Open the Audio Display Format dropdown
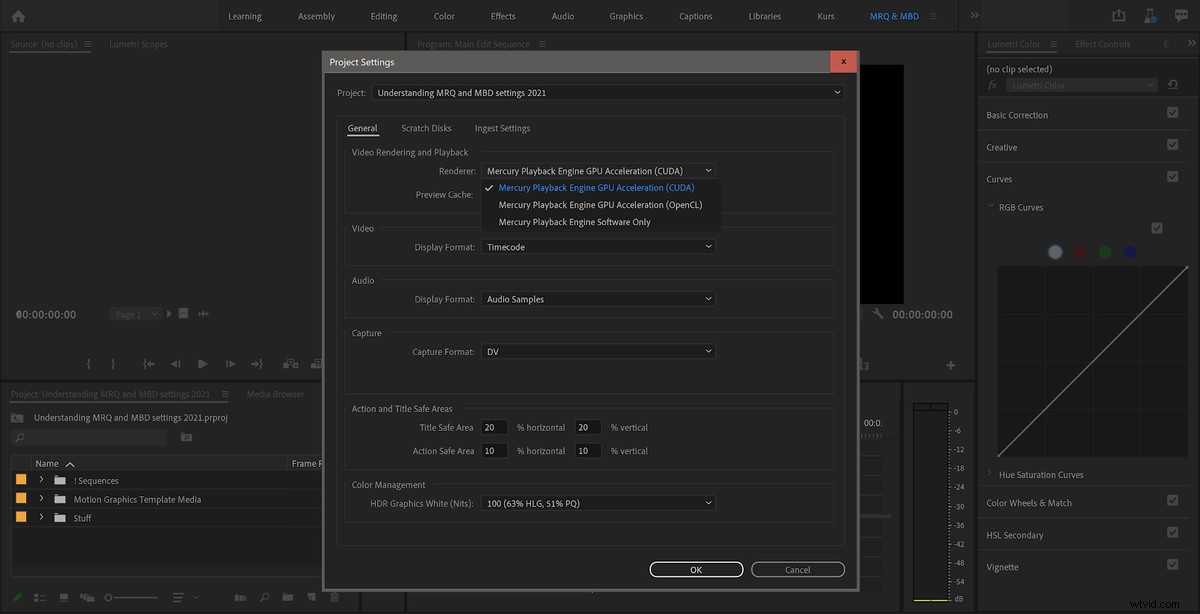The image size is (1200, 614). tap(597, 298)
